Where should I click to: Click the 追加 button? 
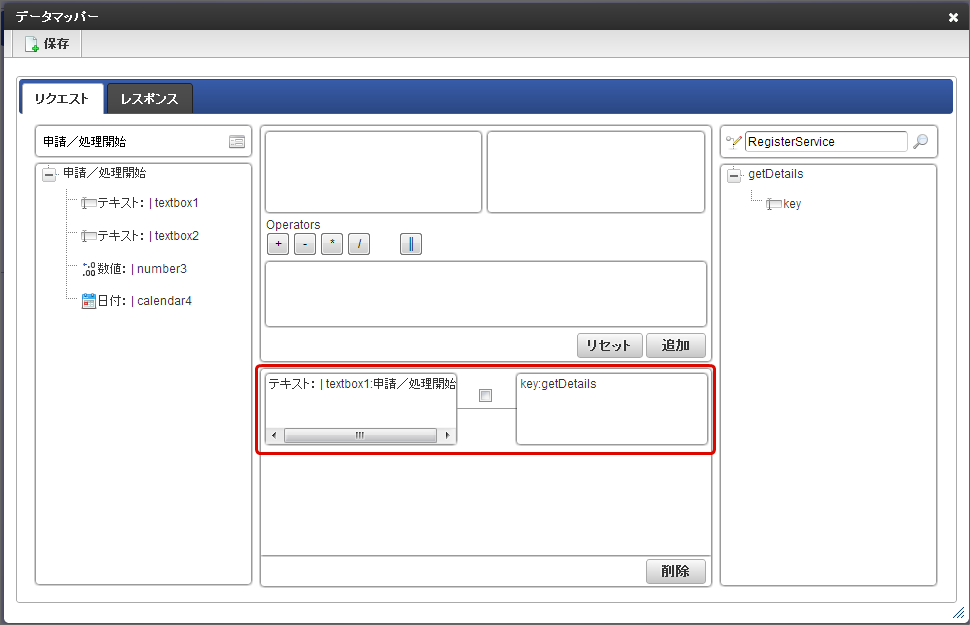click(676, 345)
